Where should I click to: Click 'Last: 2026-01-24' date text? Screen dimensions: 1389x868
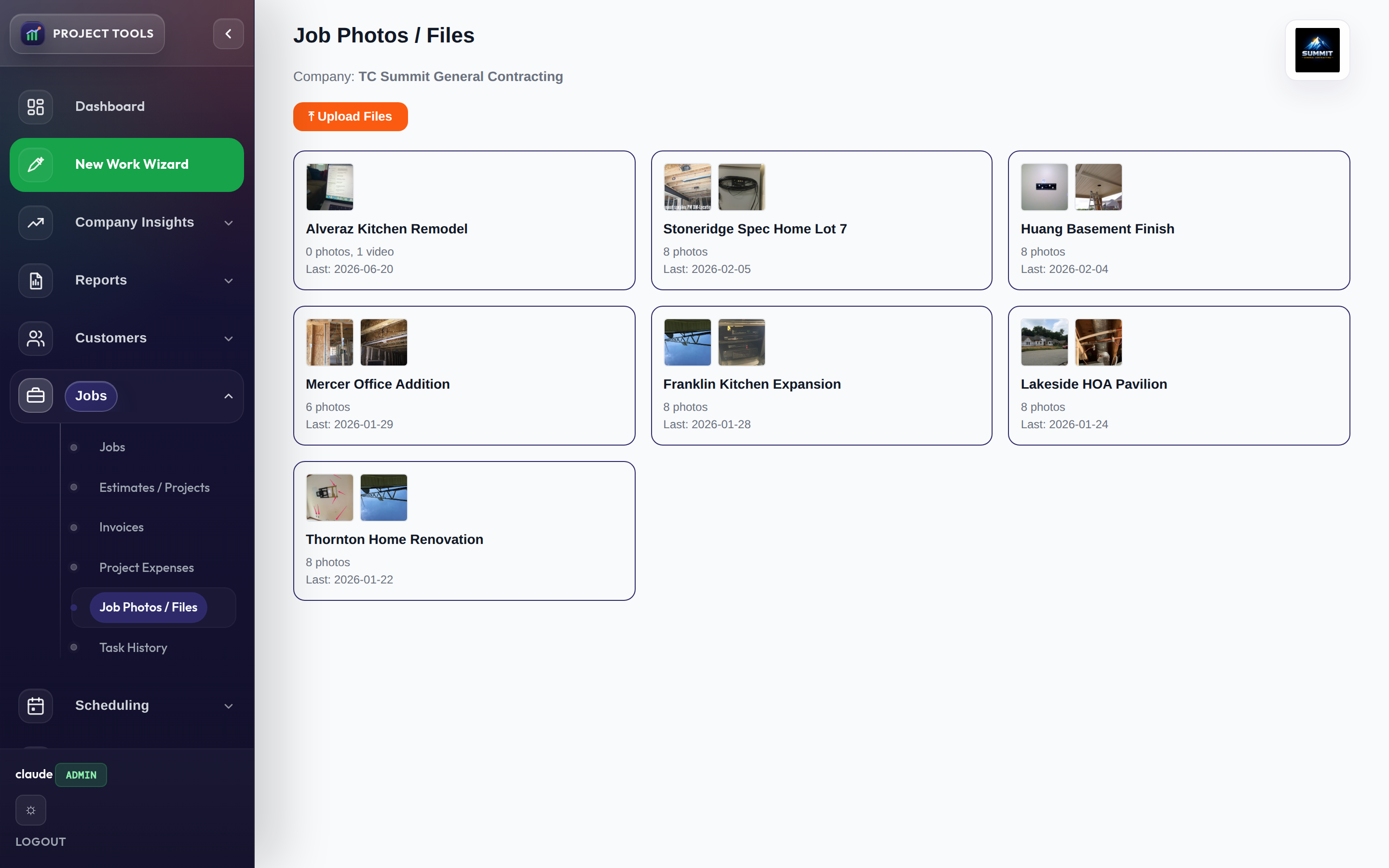pyautogui.click(x=1064, y=424)
